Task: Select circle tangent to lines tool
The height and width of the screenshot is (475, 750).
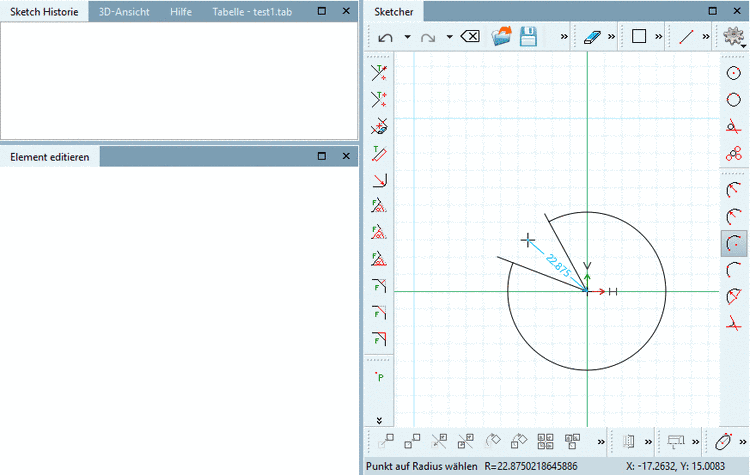Action: click(x=734, y=126)
